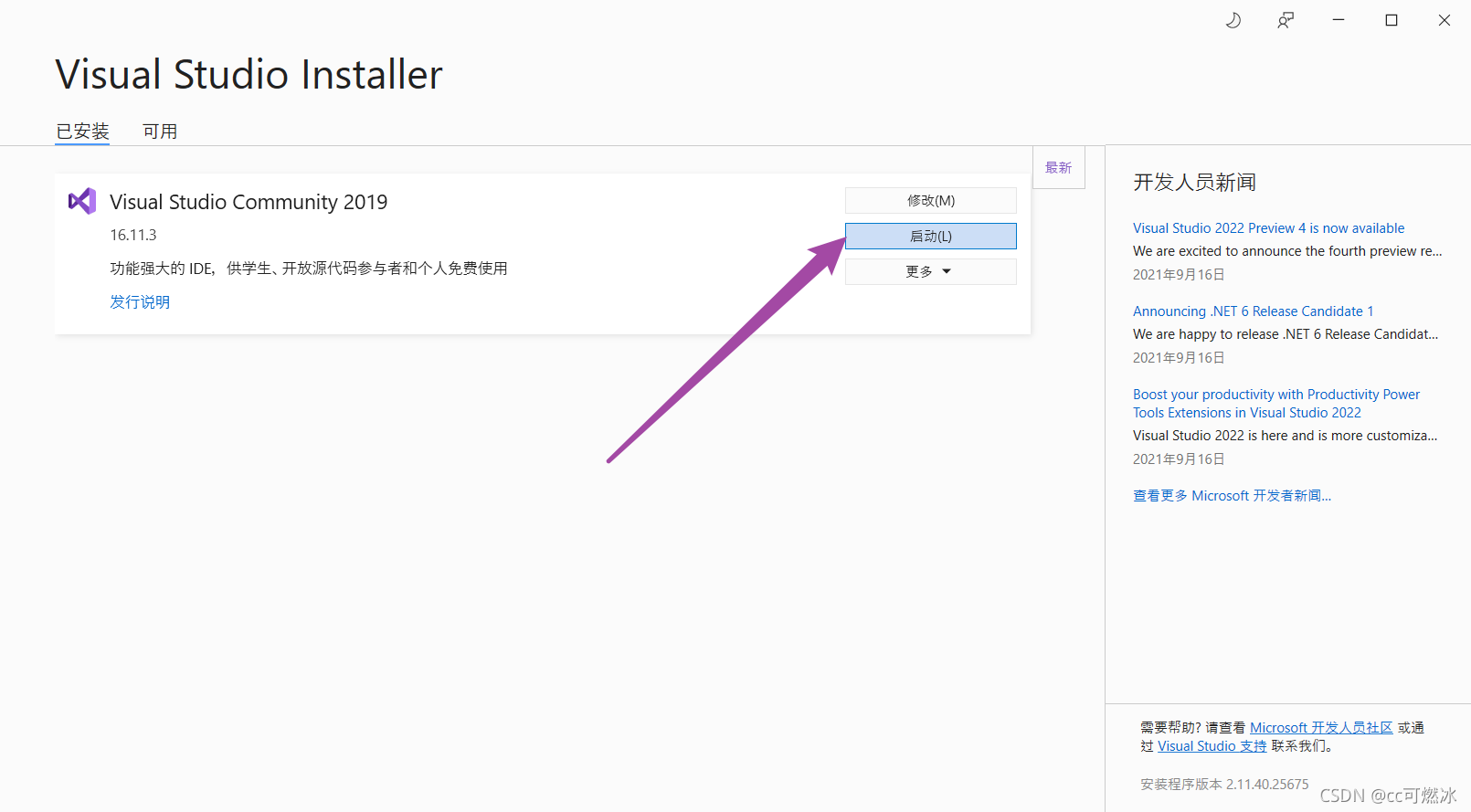Click the 功能强大的 IDE description text
Screen dimensions: 1471x812
(309, 269)
